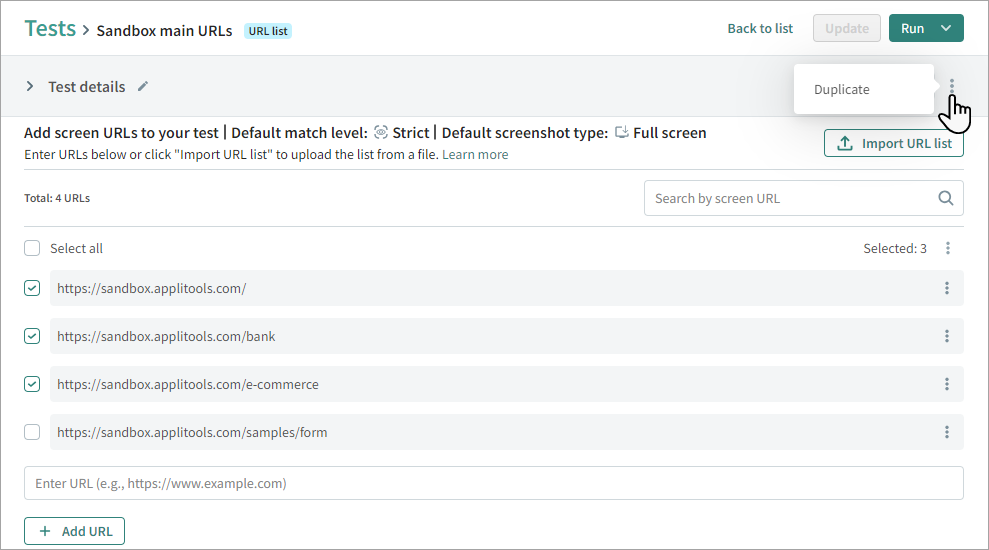
Task: Uncheck the /e-commerce URL checkbox
Action: pos(32,384)
